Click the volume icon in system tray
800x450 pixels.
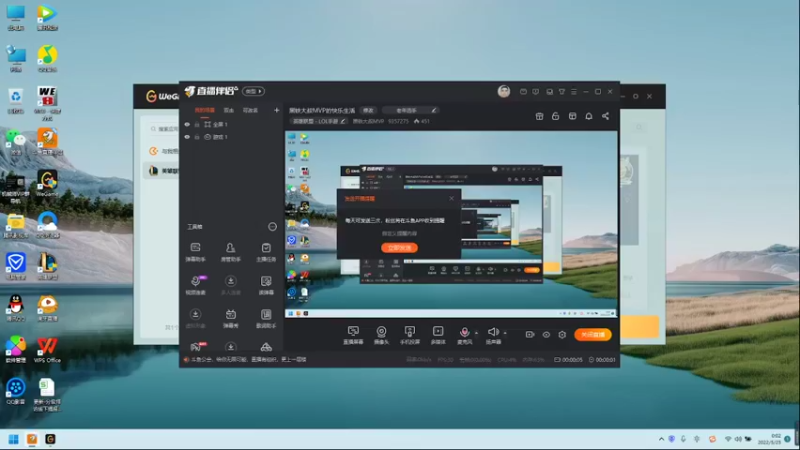[738, 439]
